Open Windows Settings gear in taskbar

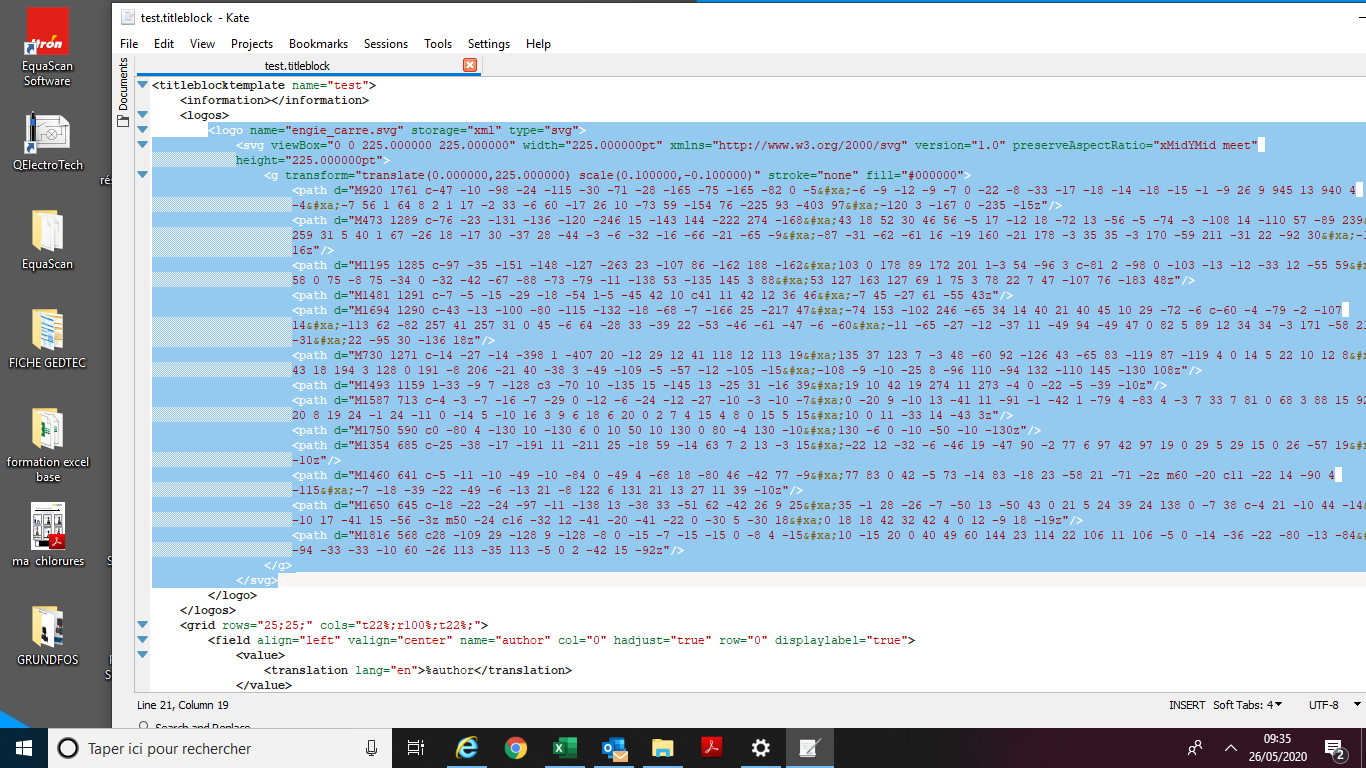[x=760, y=748]
